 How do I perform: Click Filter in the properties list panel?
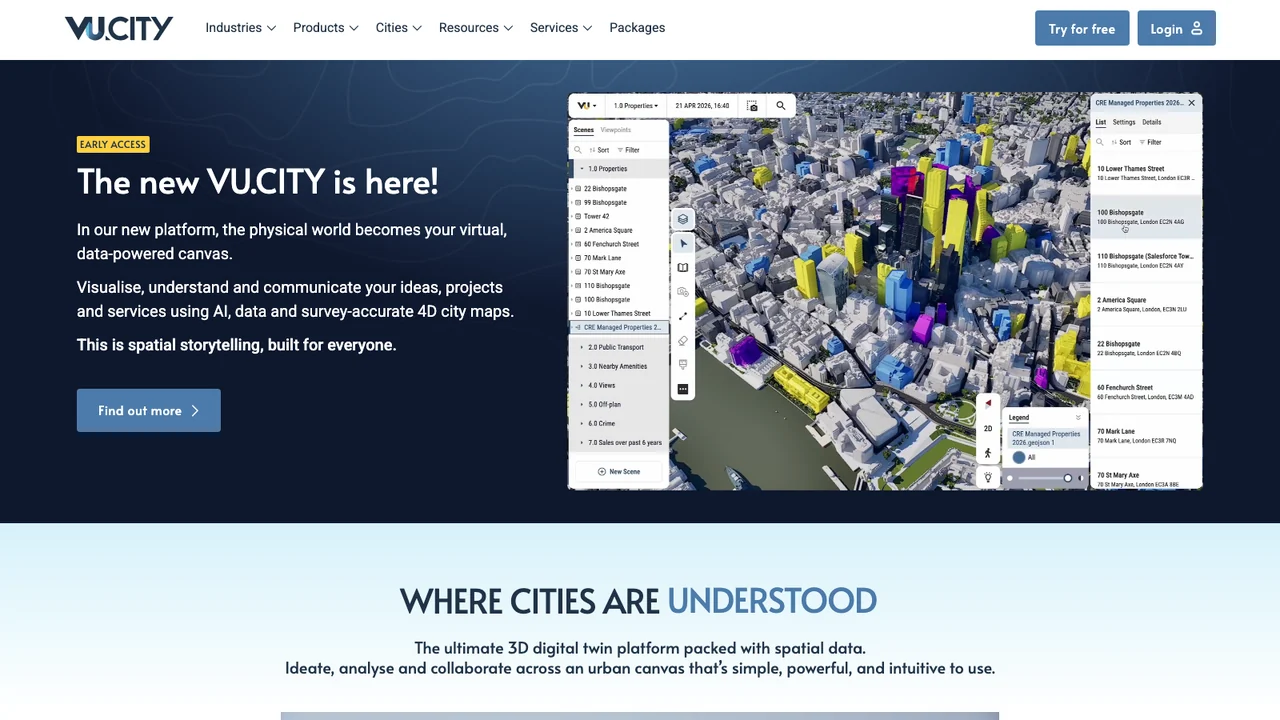(1150, 142)
